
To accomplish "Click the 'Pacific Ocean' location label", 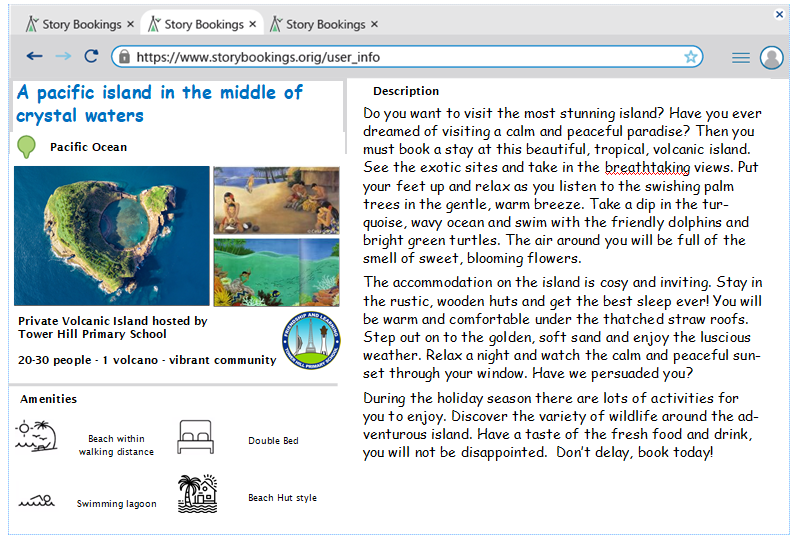I will 88,147.
